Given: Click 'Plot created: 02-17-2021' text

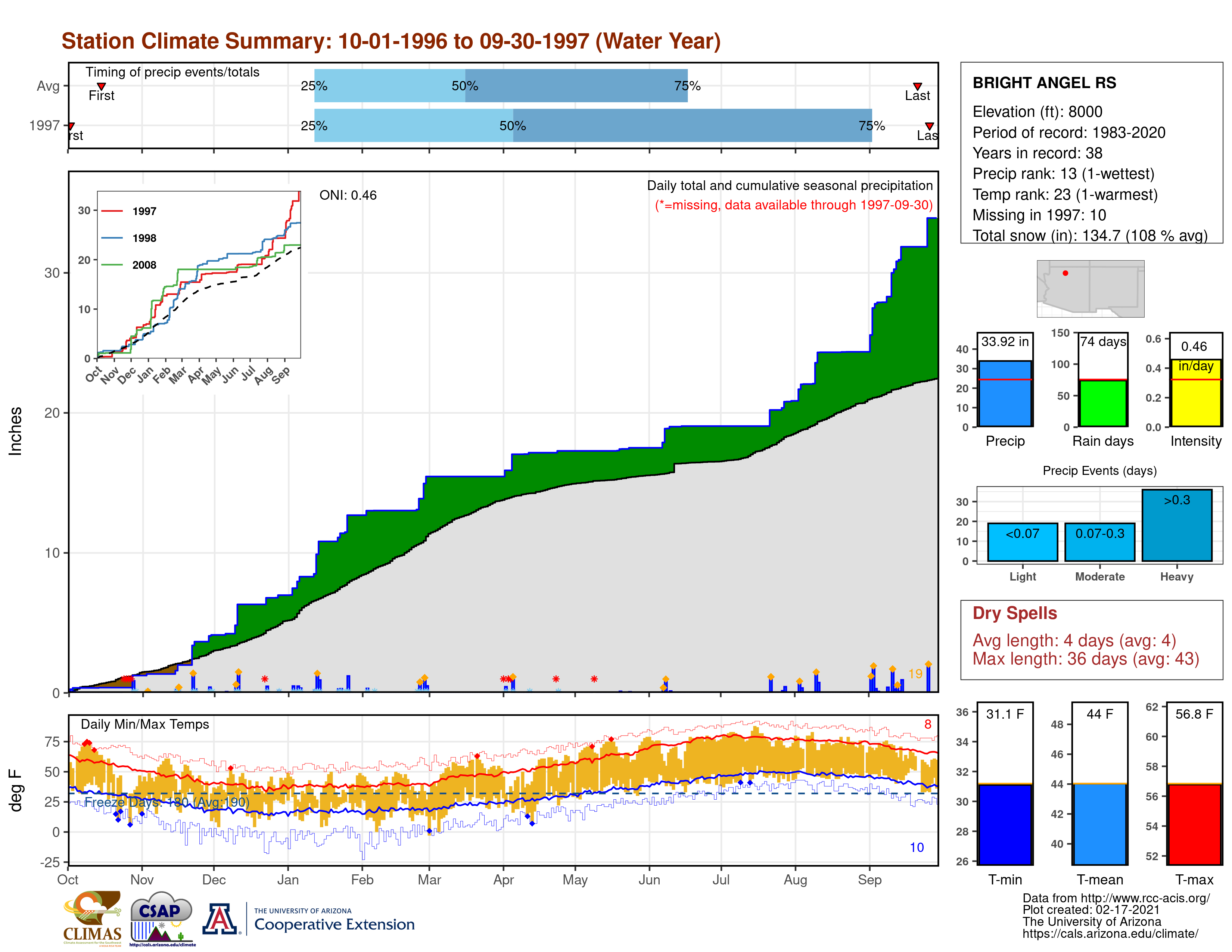Looking at the screenshot, I should (1091, 910).
